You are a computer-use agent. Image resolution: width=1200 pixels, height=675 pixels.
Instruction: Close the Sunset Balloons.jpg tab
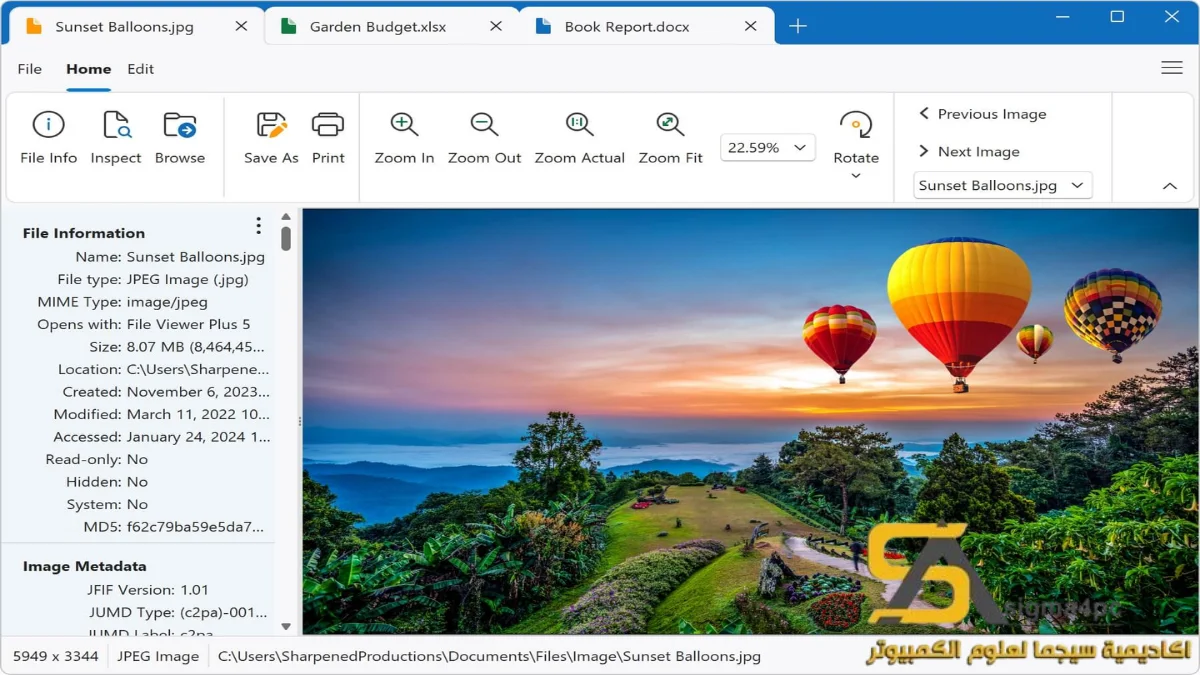(241, 27)
